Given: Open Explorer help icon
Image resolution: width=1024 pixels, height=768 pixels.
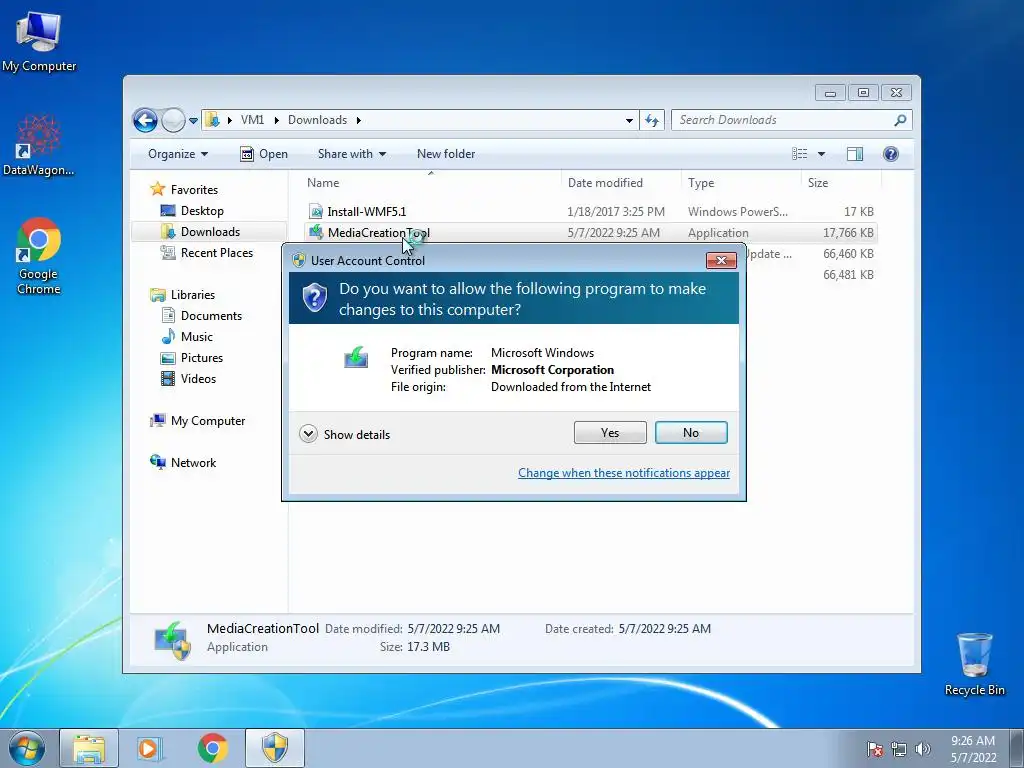Looking at the screenshot, I should (891, 154).
